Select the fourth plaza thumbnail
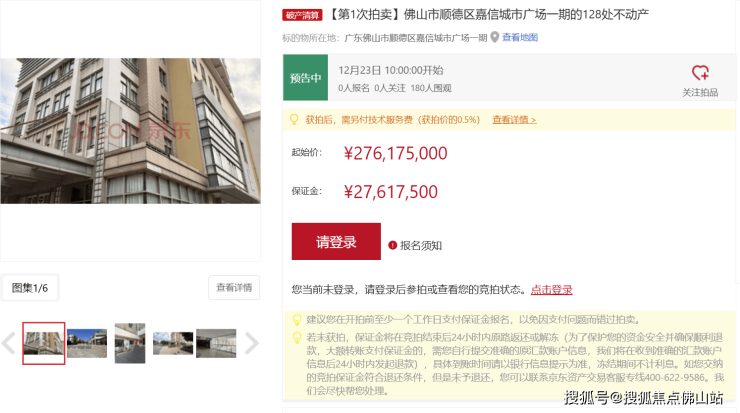 173,343
